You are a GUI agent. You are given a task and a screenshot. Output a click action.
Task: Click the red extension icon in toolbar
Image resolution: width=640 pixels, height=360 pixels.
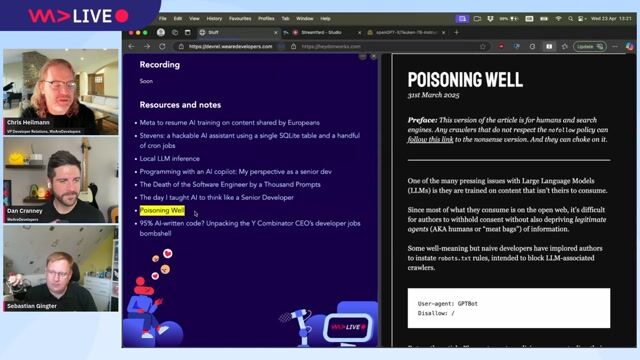pyautogui.click(x=501, y=47)
